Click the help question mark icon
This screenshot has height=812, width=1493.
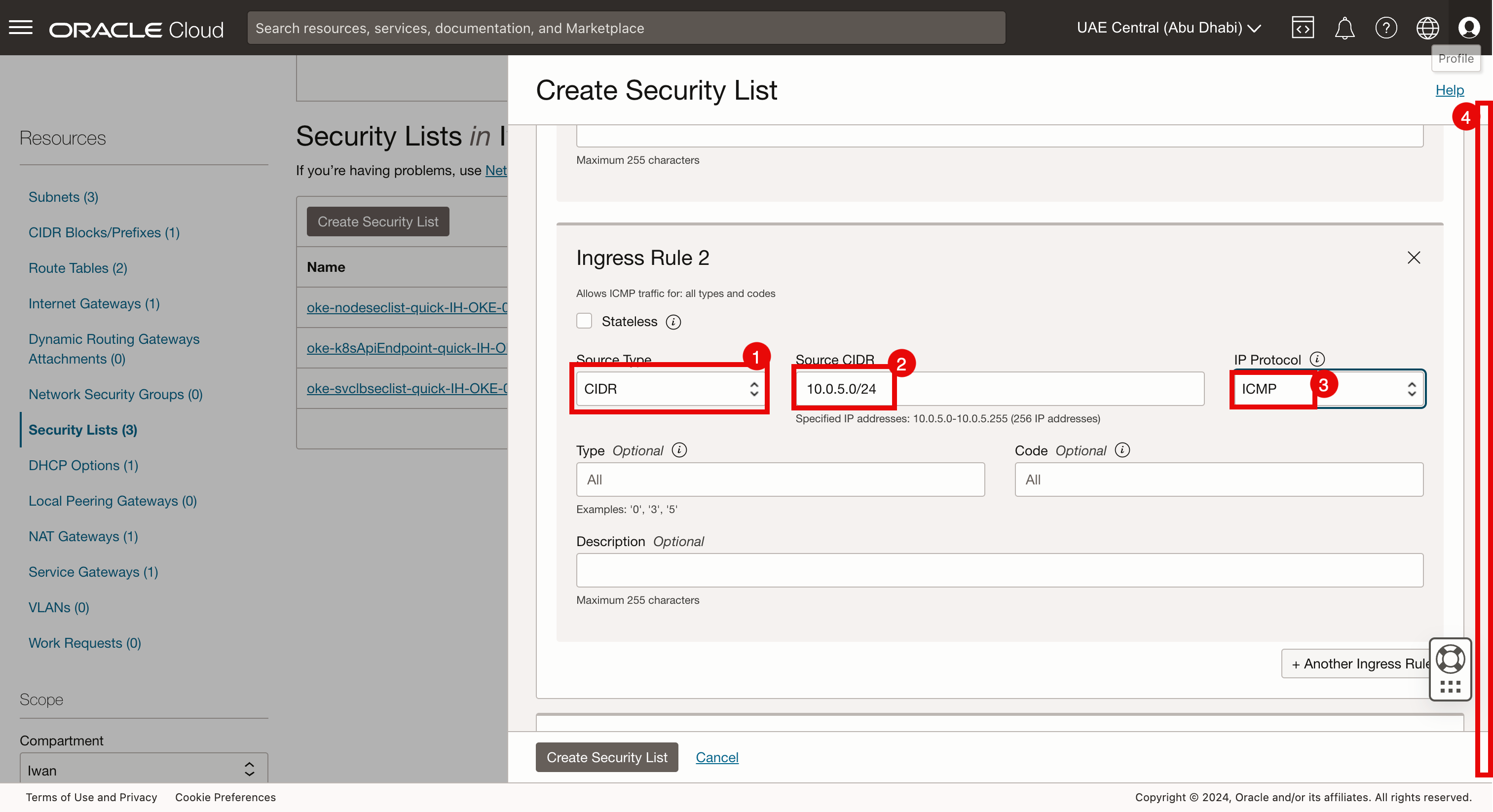click(1386, 27)
